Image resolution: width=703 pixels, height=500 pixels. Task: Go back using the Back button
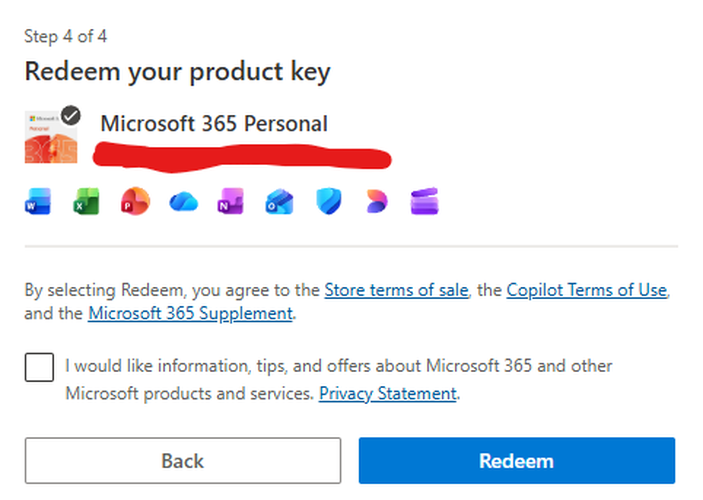click(x=182, y=461)
